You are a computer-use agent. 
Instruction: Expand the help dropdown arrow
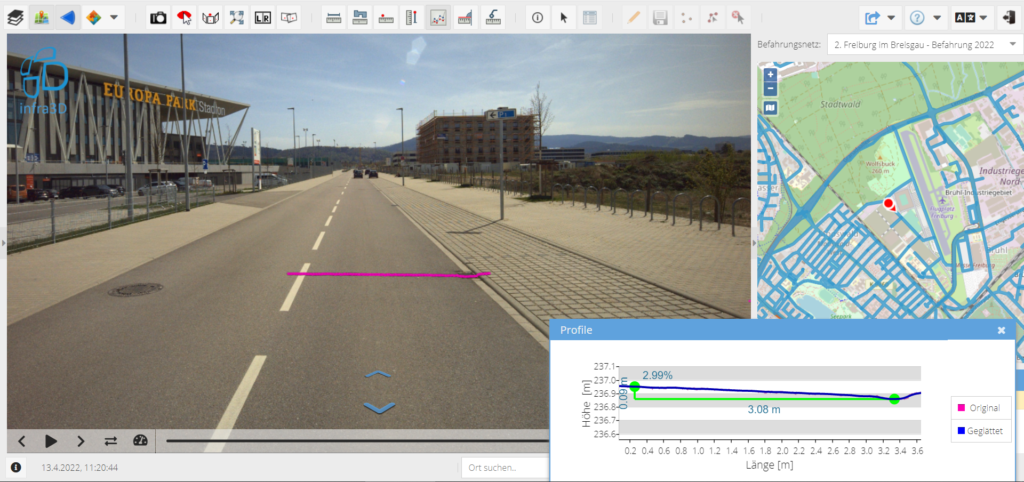coord(937,18)
